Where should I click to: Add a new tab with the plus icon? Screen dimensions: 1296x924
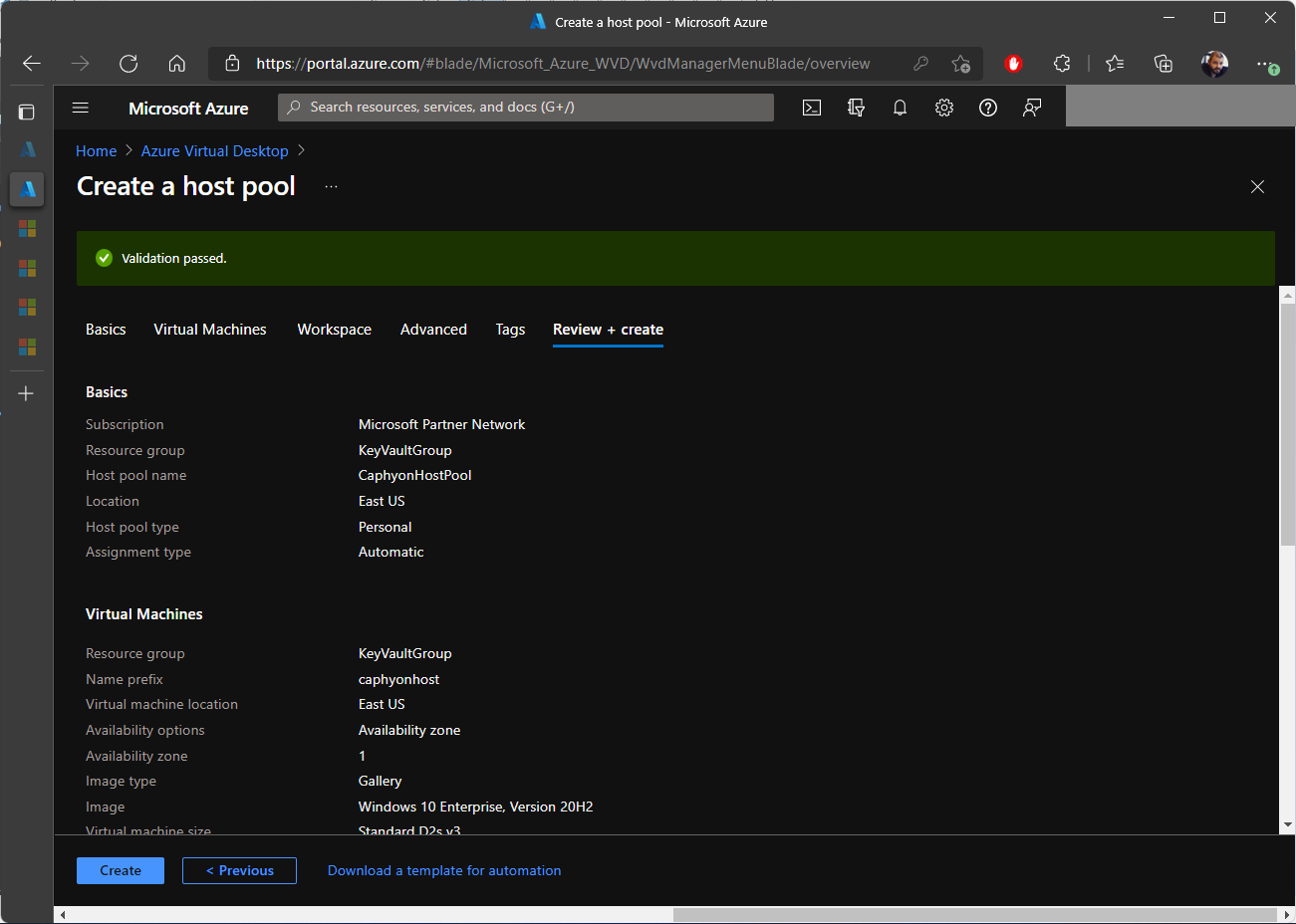click(x=27, y=393)
